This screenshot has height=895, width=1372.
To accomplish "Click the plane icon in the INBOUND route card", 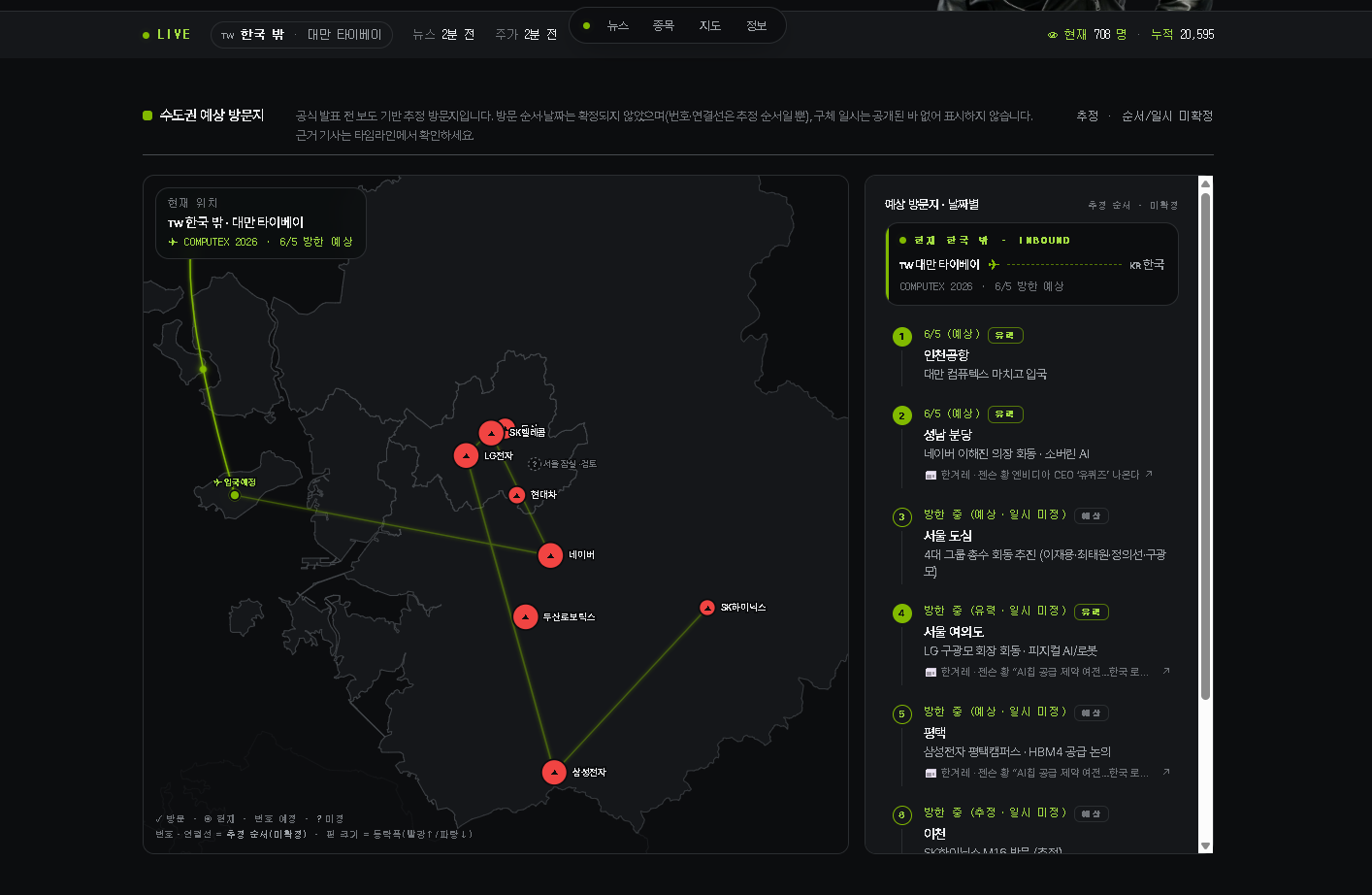I will pyautogui.click(x=994, y=264).
